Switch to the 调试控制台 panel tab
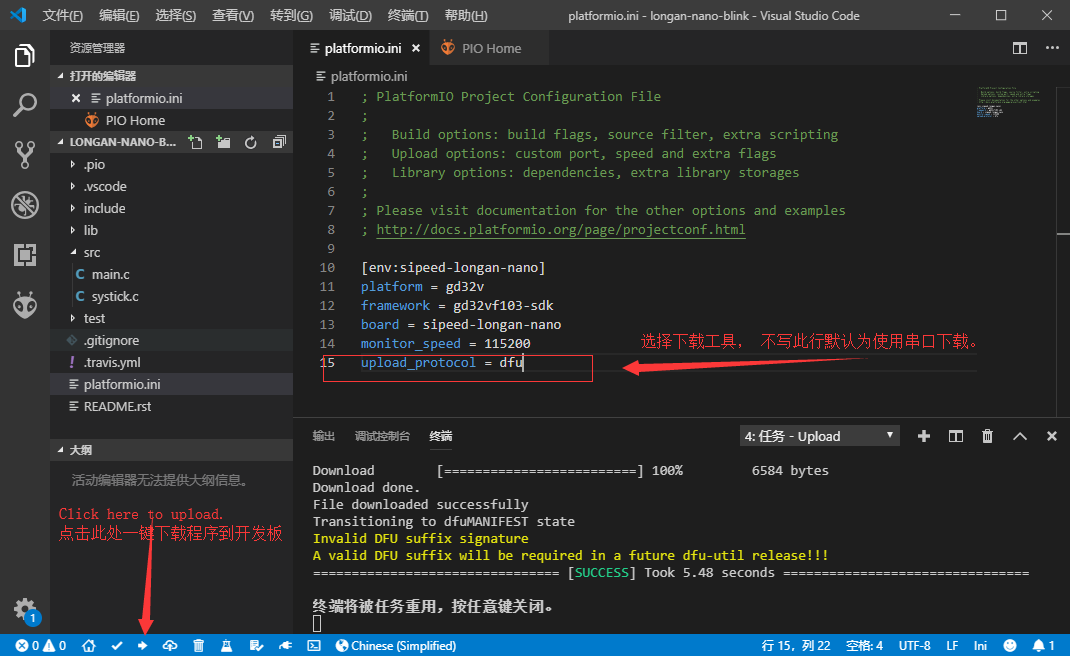 coord(382,436)
